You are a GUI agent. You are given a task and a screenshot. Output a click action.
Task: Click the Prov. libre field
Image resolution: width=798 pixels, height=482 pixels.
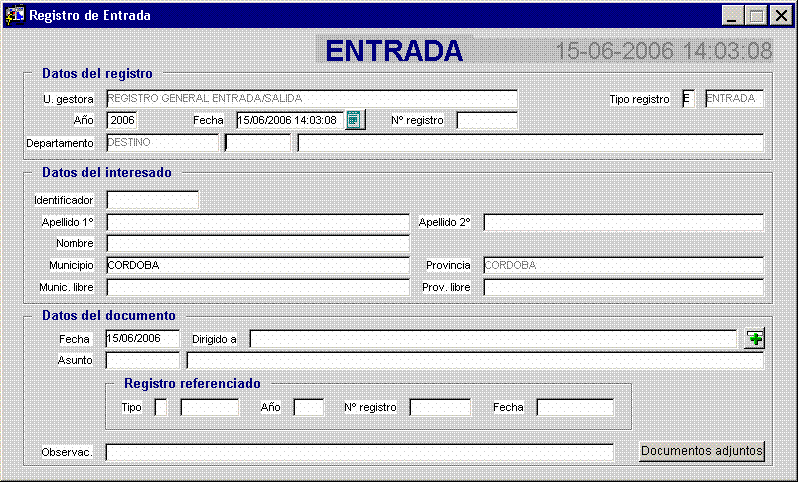click(623, 287)
